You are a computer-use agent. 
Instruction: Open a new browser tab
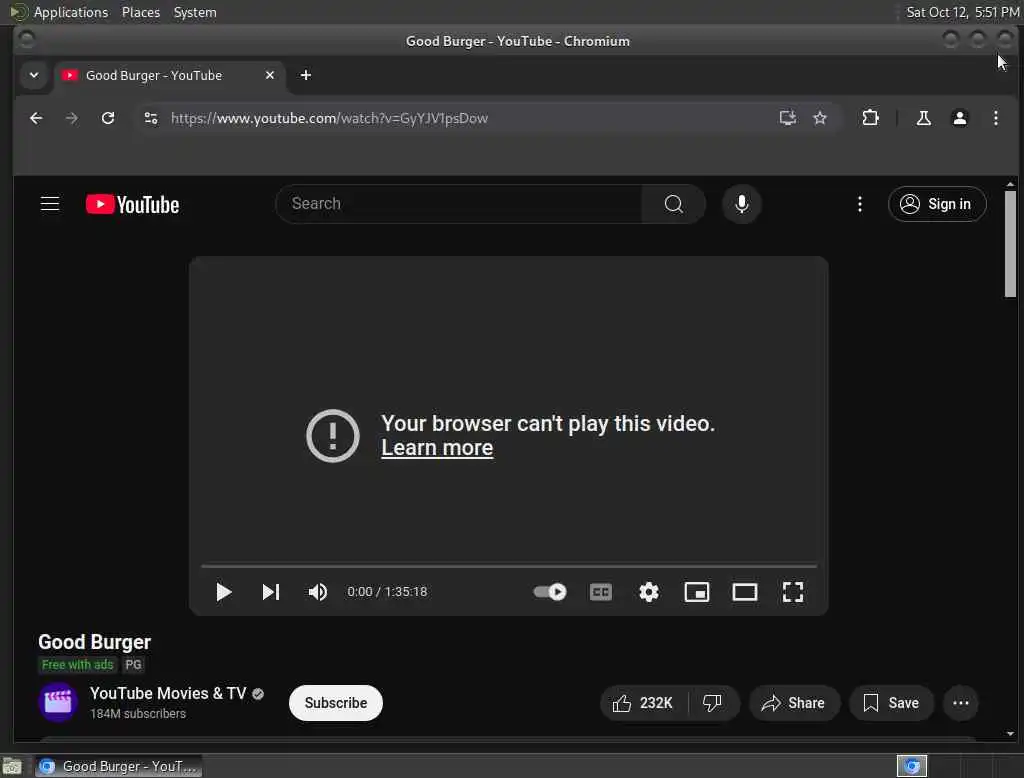(x=306, y=75)
